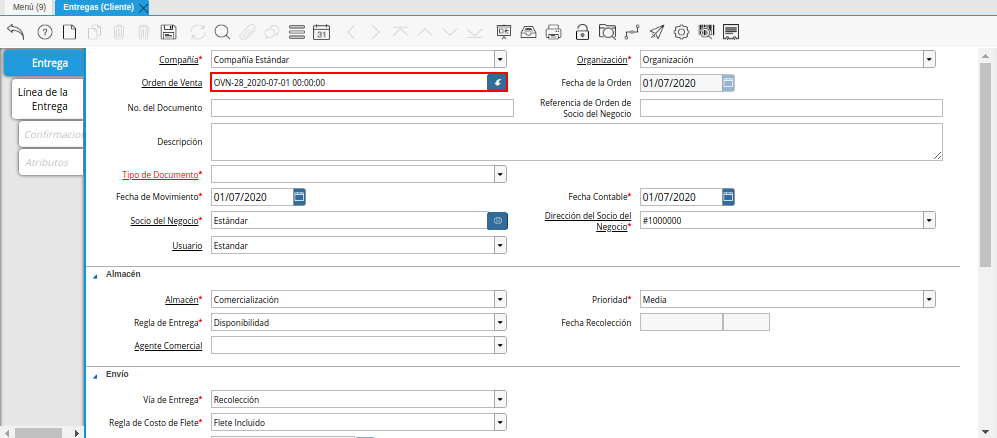Refresh the record with the circular arrows icon

click(x=198, y=32)
